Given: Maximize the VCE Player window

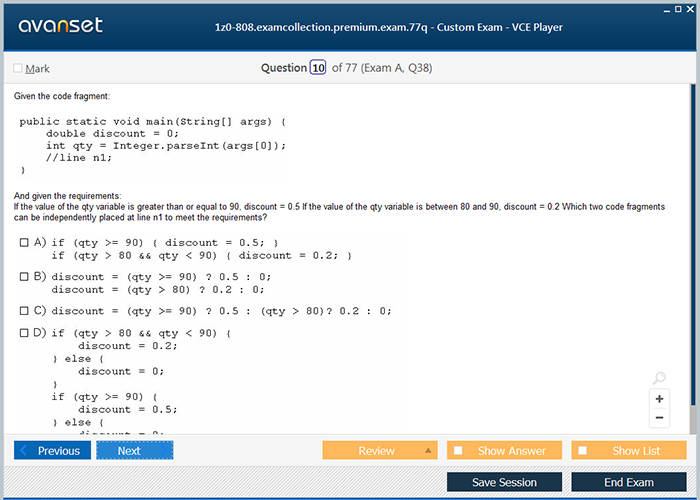Looking at the screenshot, I should (677, 8).
